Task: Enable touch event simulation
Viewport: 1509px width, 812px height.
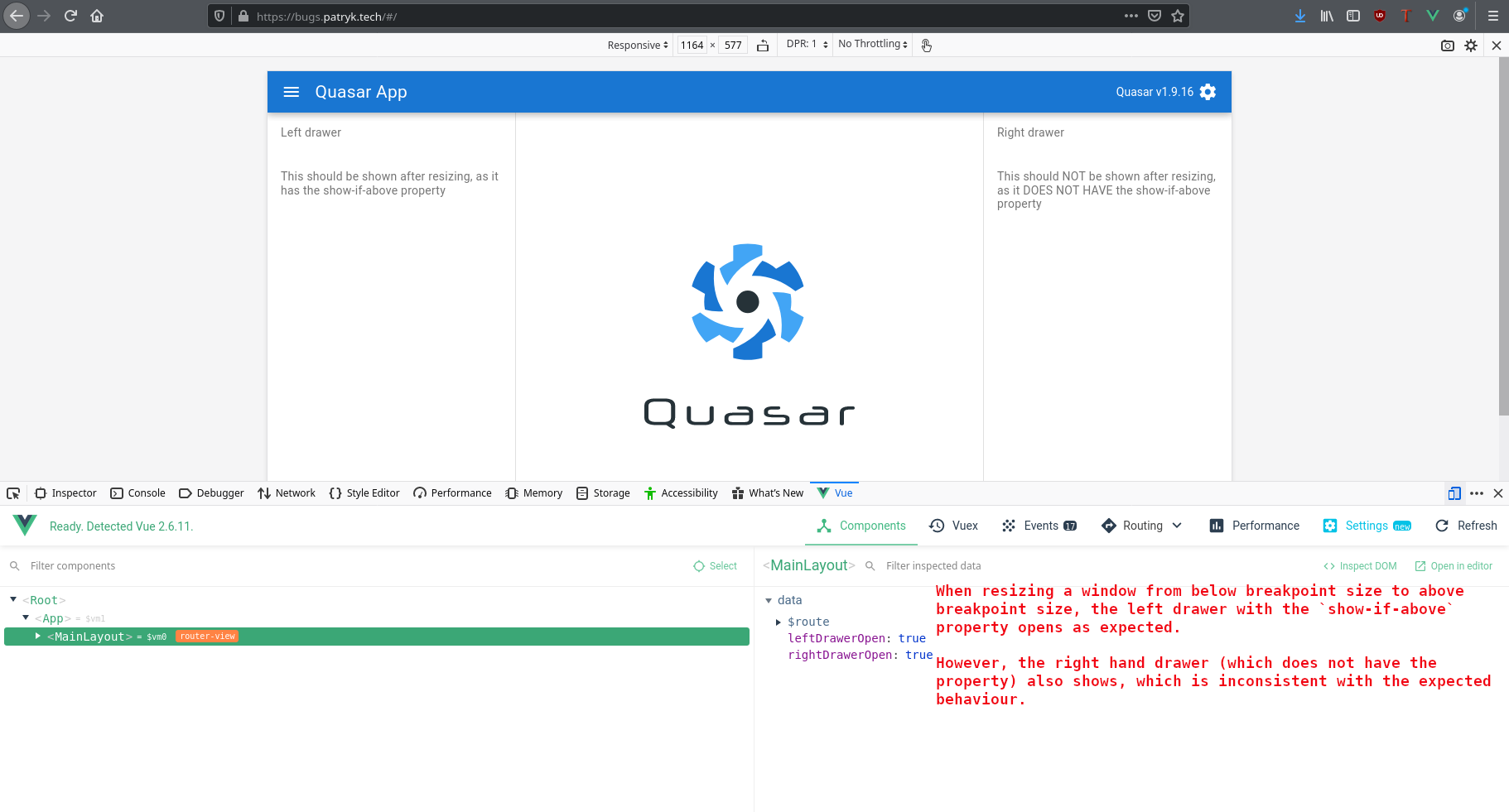Action: click(926, 45)
